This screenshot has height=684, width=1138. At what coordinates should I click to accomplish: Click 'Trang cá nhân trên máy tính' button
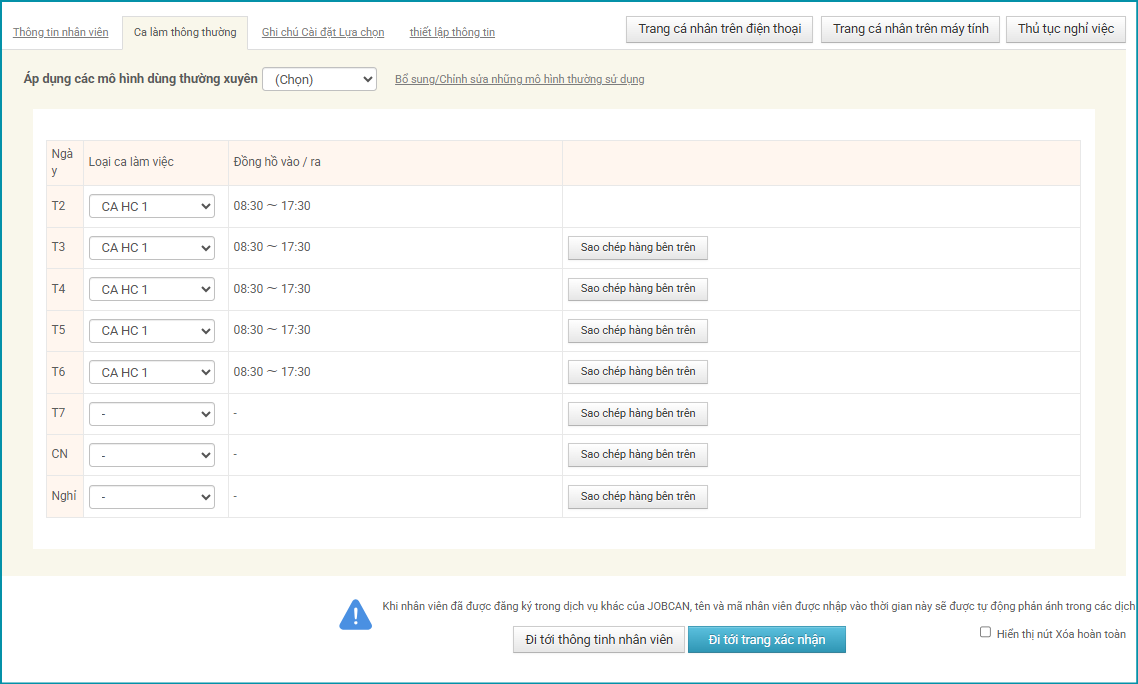910,29
